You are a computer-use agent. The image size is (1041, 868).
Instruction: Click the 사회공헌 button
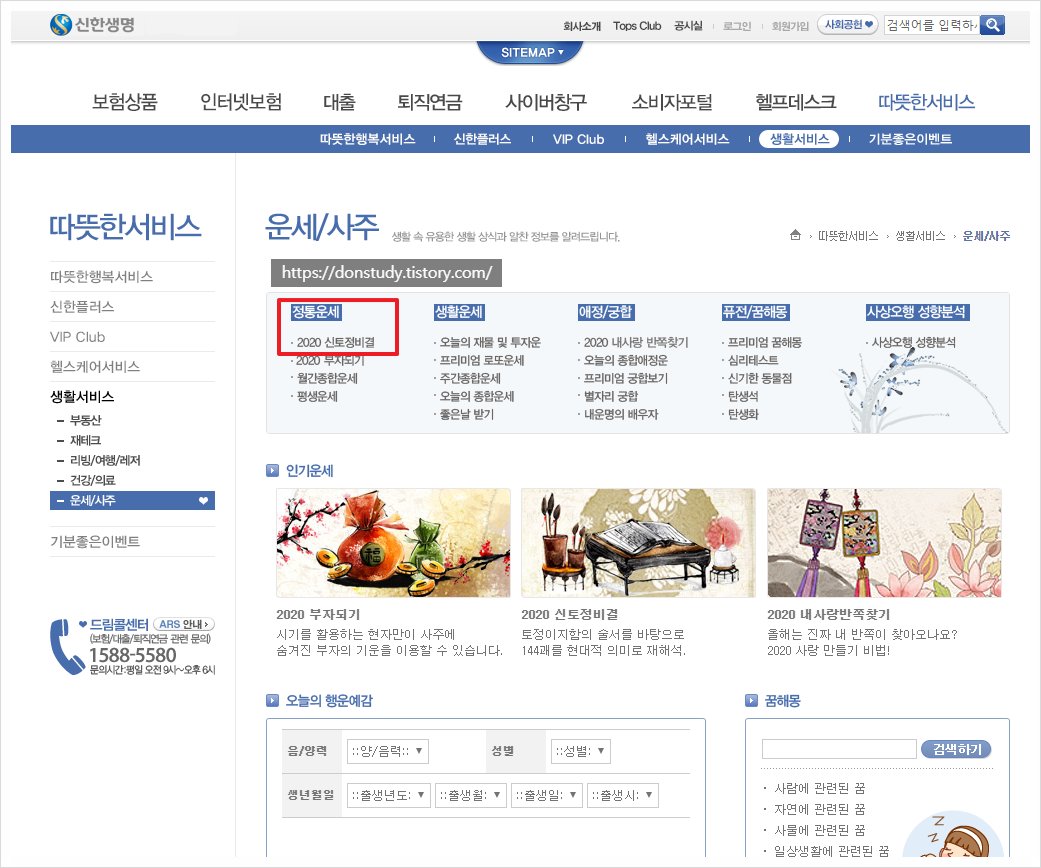click(848, 25)
